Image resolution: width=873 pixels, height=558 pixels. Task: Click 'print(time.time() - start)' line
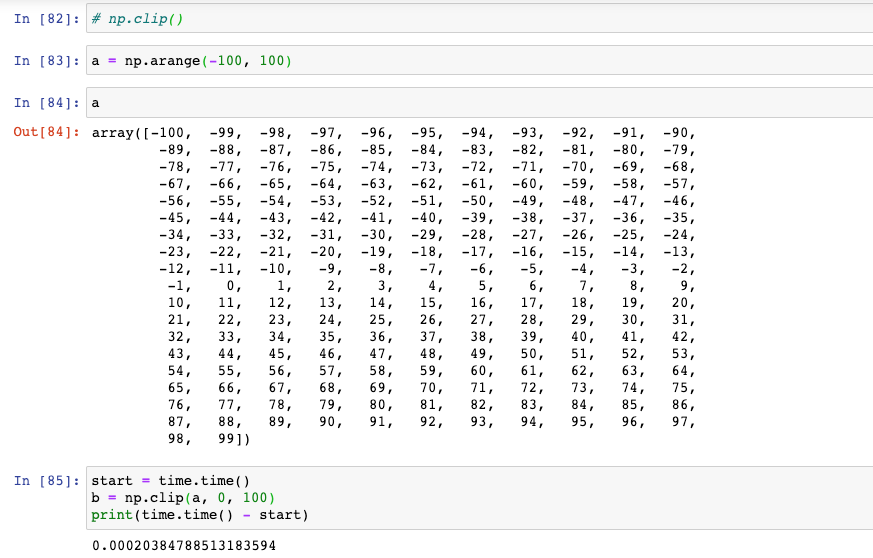pos(200,515)
